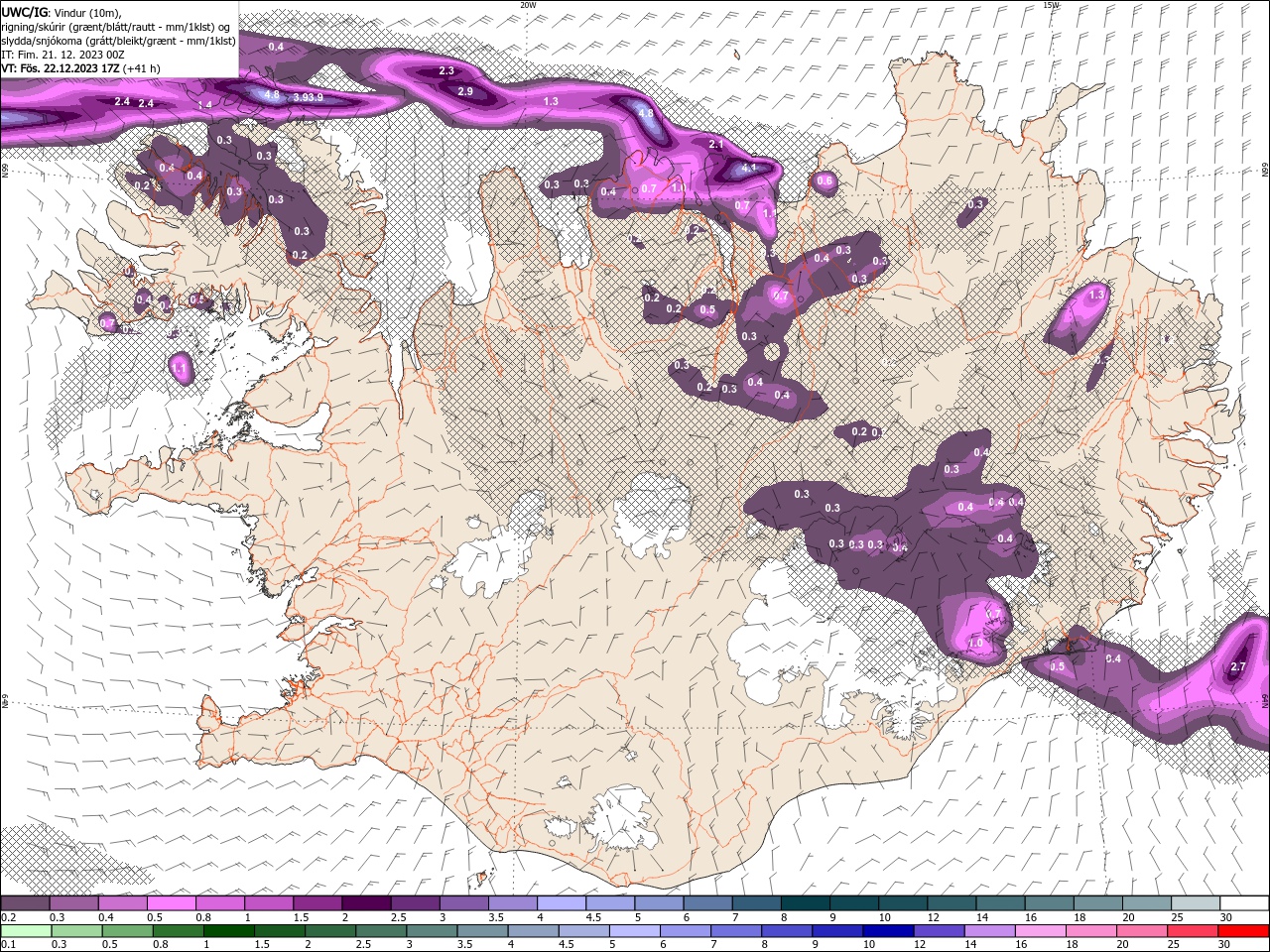Click the 'UWC/IG: Vindur (10m)' title text
This screenshot has height=952, width=1270.
click(x=62, y=12)
